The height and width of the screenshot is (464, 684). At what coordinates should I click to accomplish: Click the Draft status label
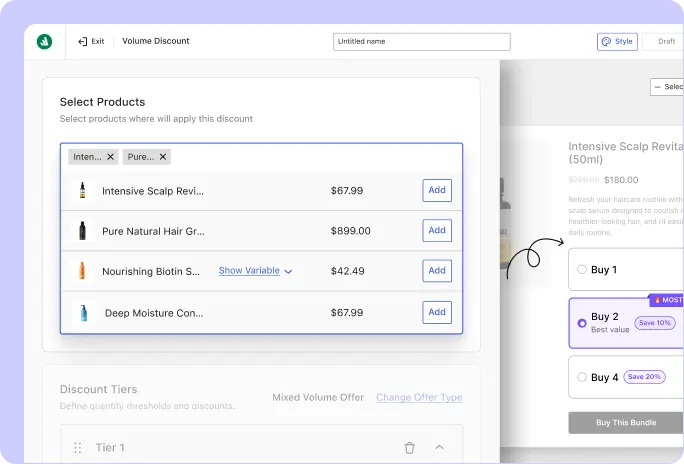pos(667,41)
